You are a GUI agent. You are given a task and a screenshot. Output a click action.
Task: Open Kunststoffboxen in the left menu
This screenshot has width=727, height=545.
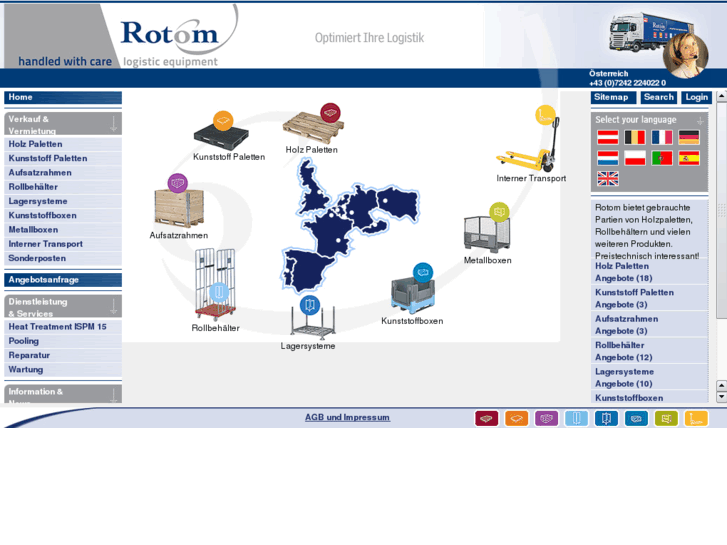[x=63, y=216]
